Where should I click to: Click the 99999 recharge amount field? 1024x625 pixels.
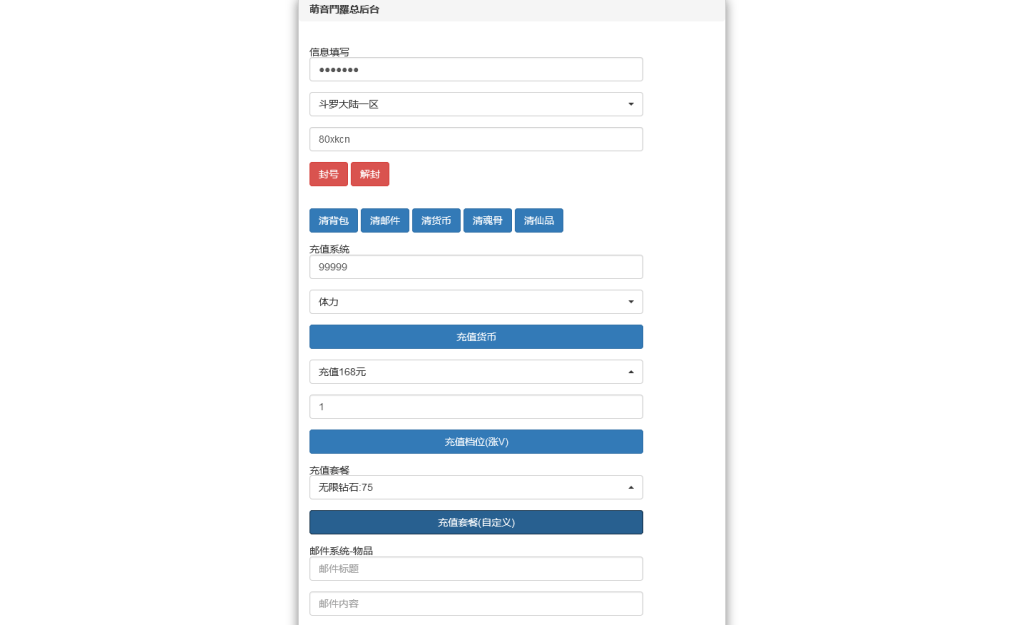475,266
